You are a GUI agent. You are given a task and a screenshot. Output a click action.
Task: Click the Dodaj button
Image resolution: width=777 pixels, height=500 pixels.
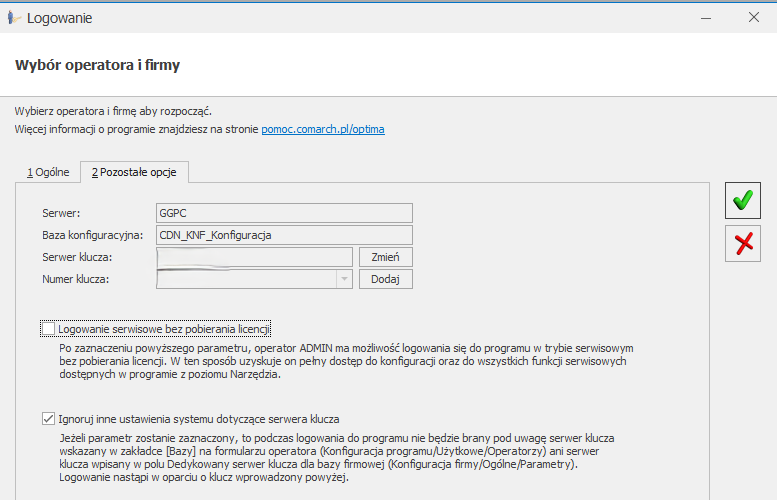386,279
